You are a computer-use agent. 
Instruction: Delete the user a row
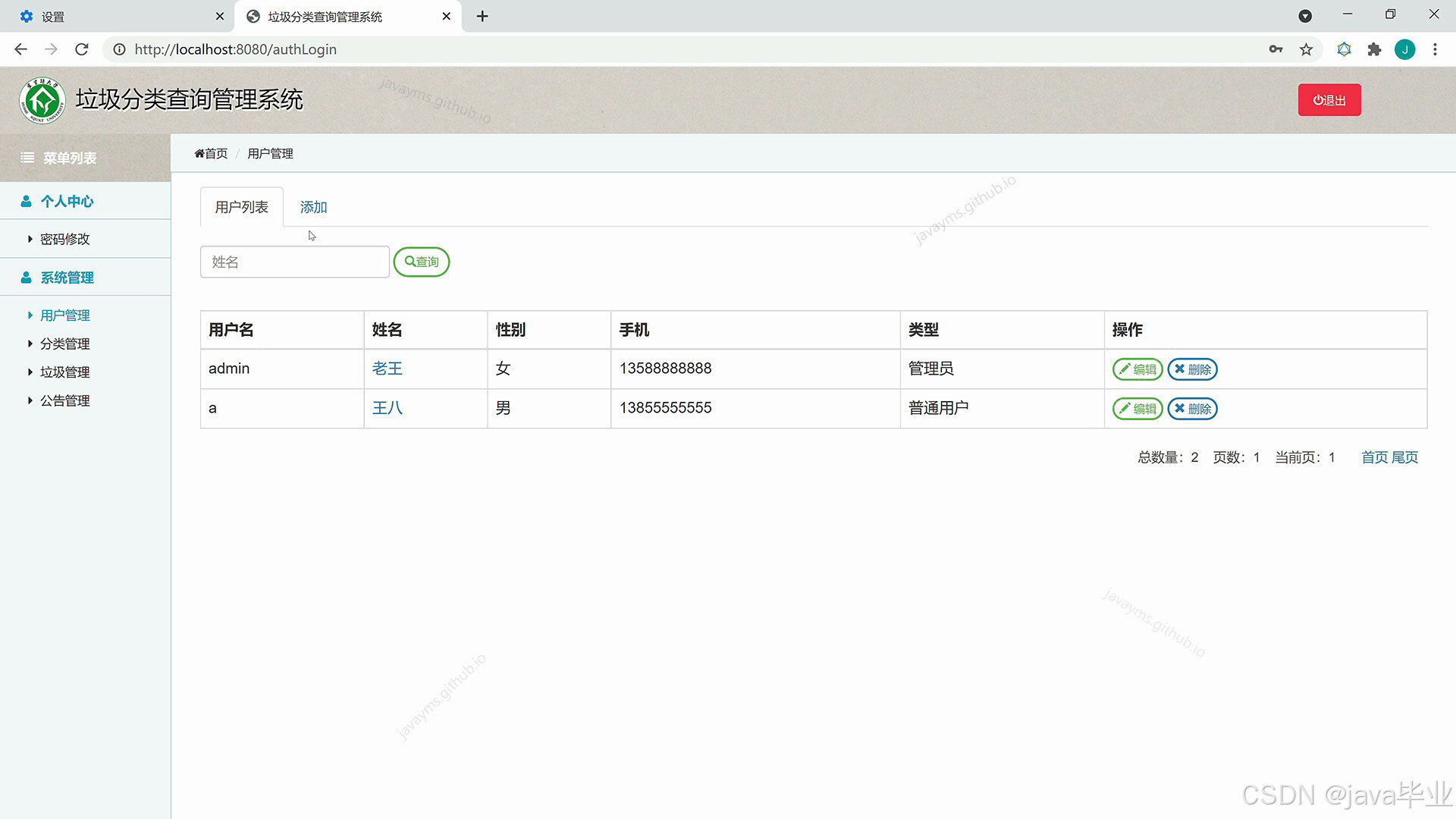coord(1192,409)
